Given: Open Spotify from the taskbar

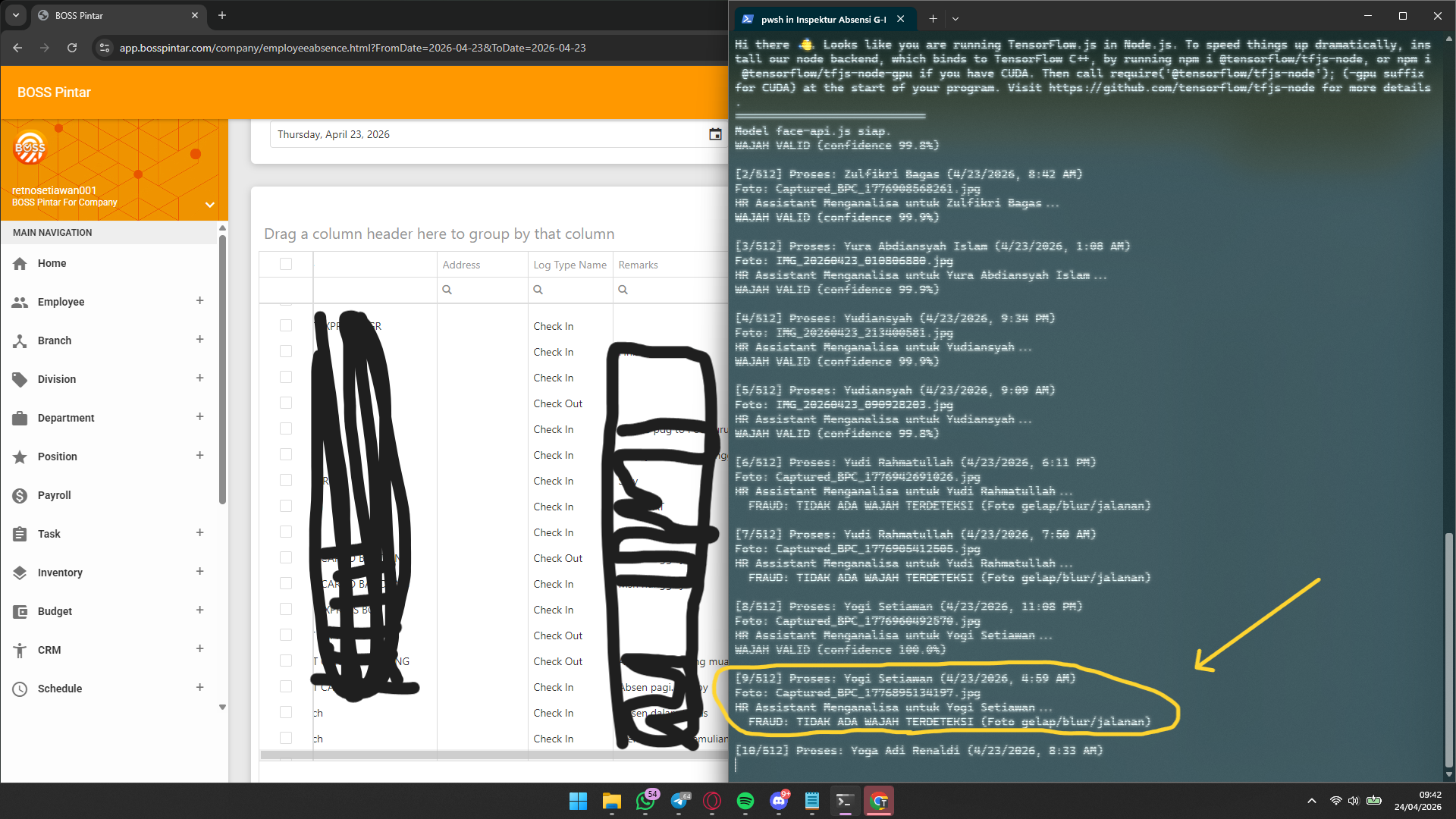Looking at the screenshot, I should tap(745, 801).
